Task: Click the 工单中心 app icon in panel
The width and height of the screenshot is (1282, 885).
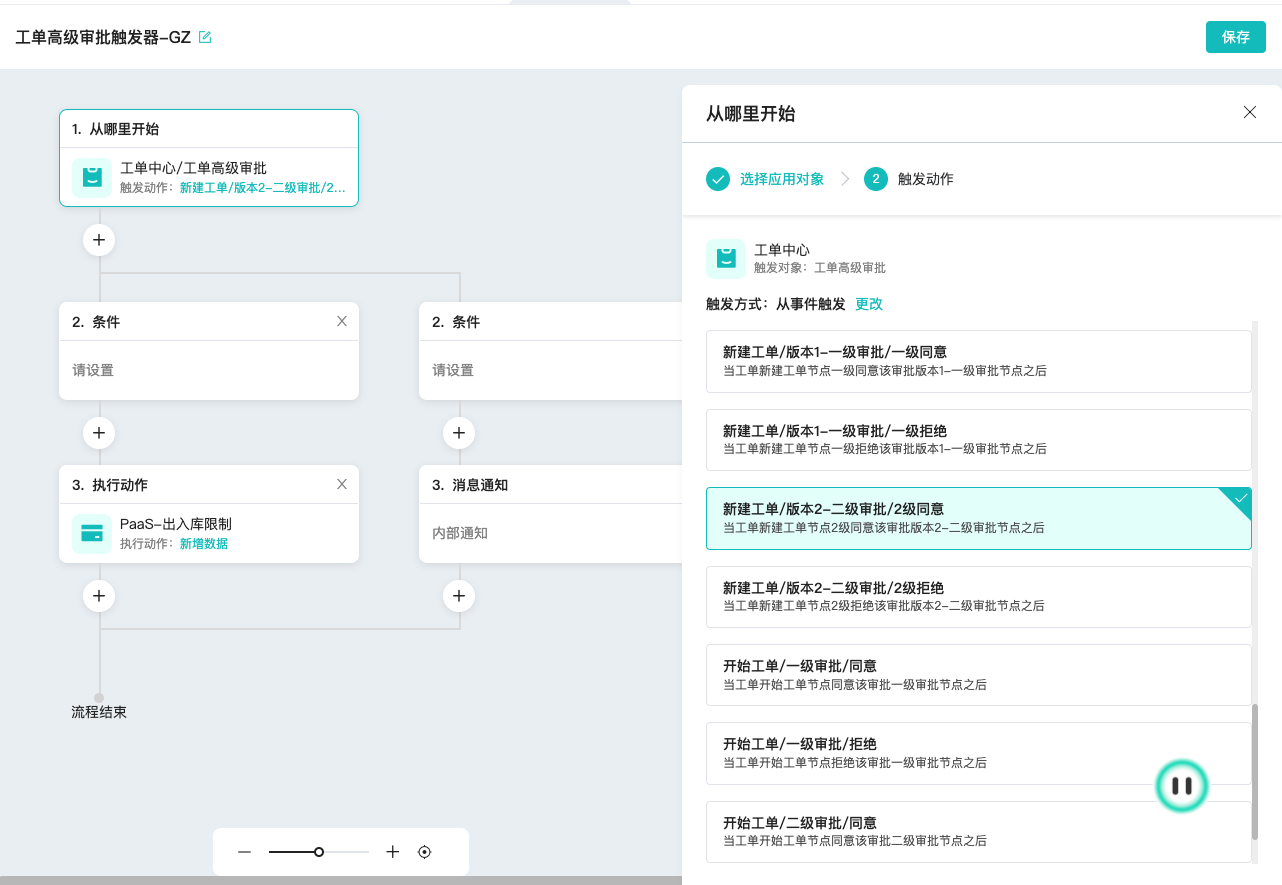Action: click(x=726, y=258)
